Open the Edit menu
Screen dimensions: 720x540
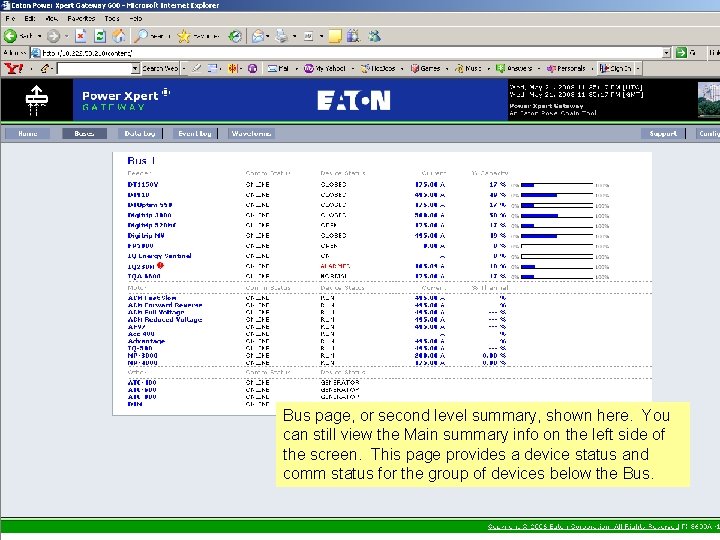coord(30,18)
